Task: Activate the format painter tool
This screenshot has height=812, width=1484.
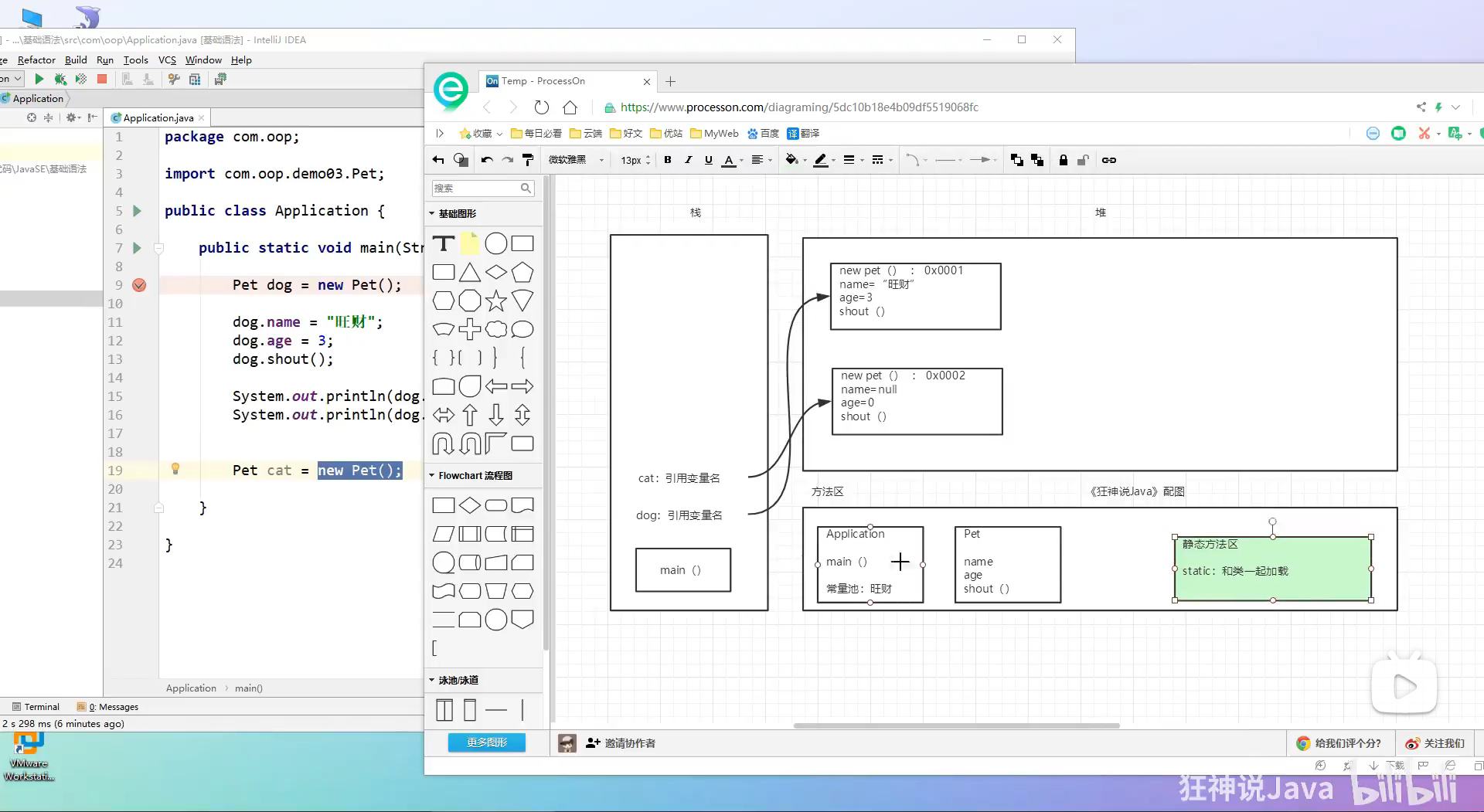Action: click(528, 160)
